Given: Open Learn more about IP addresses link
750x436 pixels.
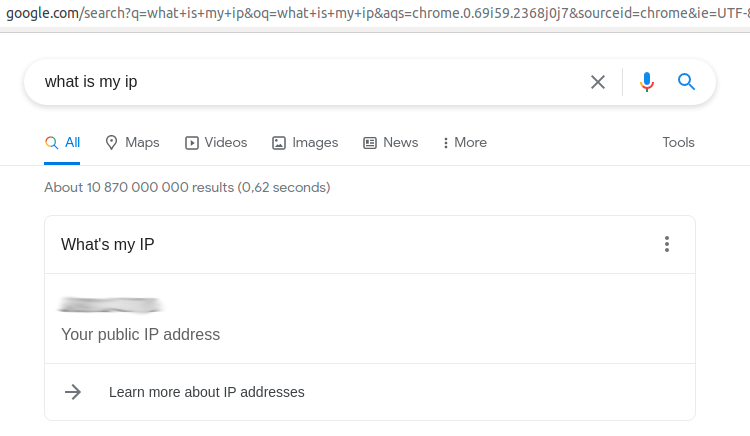Looking at the screenshot, I should (206, 392).
